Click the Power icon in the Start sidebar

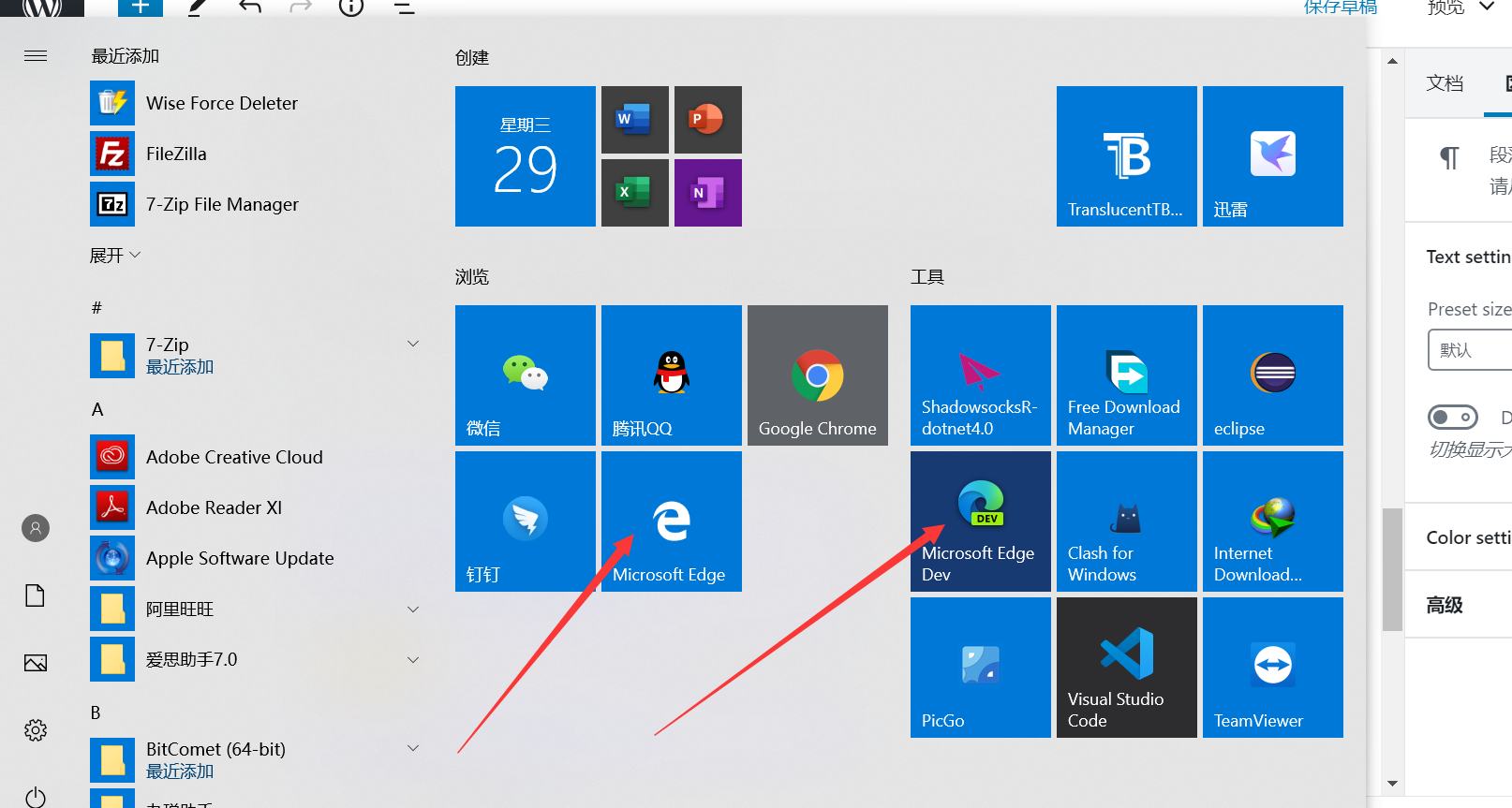[36, 797]
